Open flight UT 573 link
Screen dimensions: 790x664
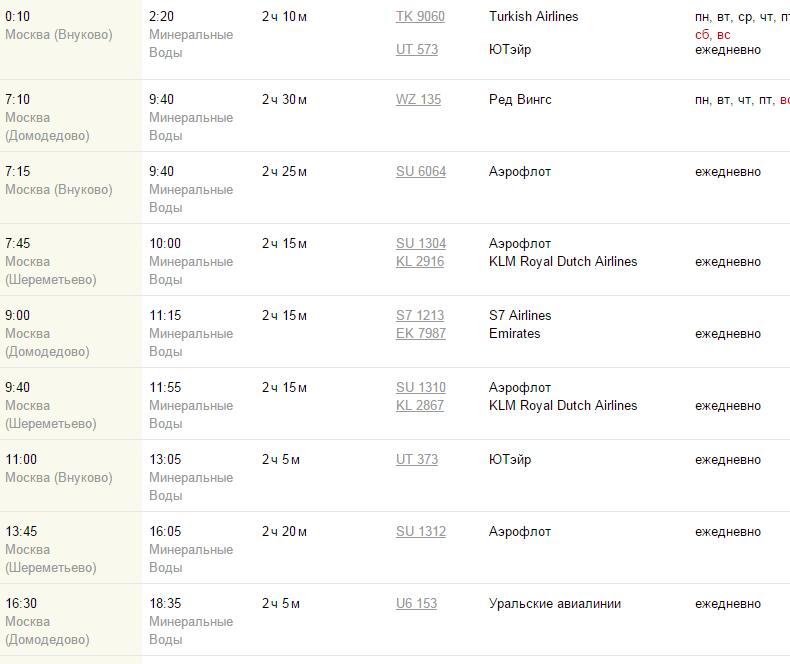417,49
